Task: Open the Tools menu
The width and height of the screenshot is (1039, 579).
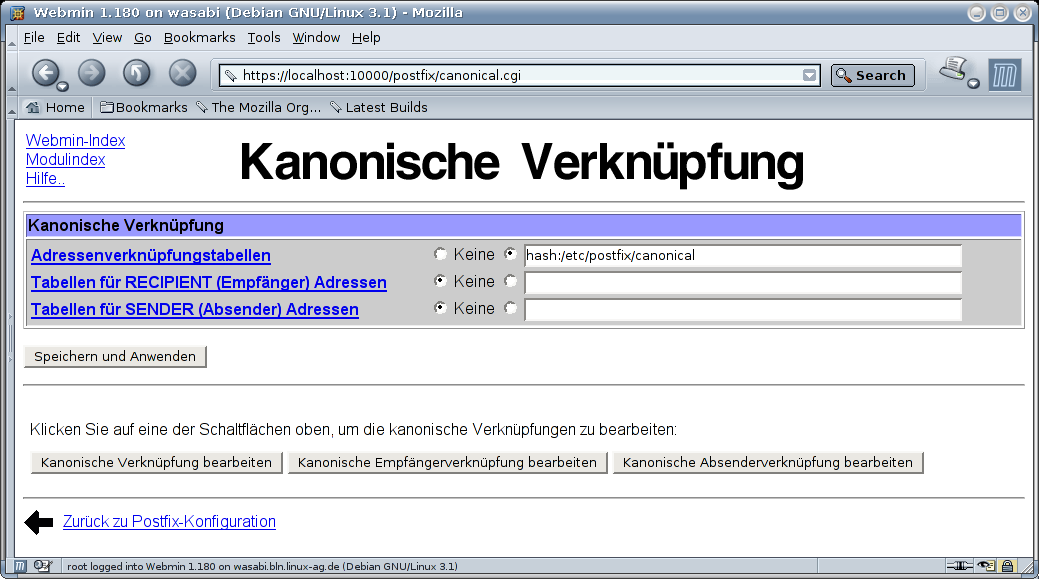Action: 264,38
